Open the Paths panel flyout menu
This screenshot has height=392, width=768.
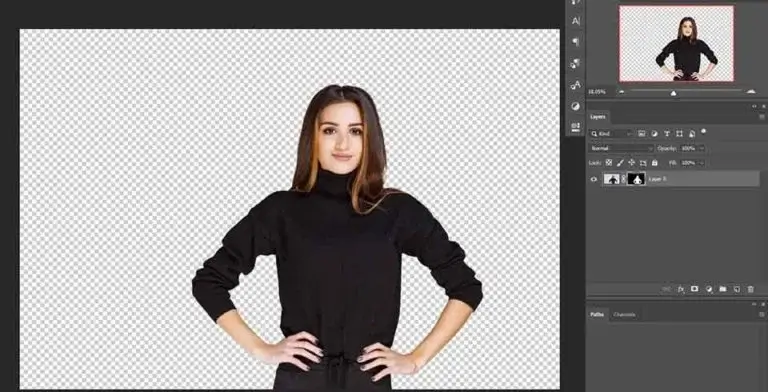click(x=762, y=315)
